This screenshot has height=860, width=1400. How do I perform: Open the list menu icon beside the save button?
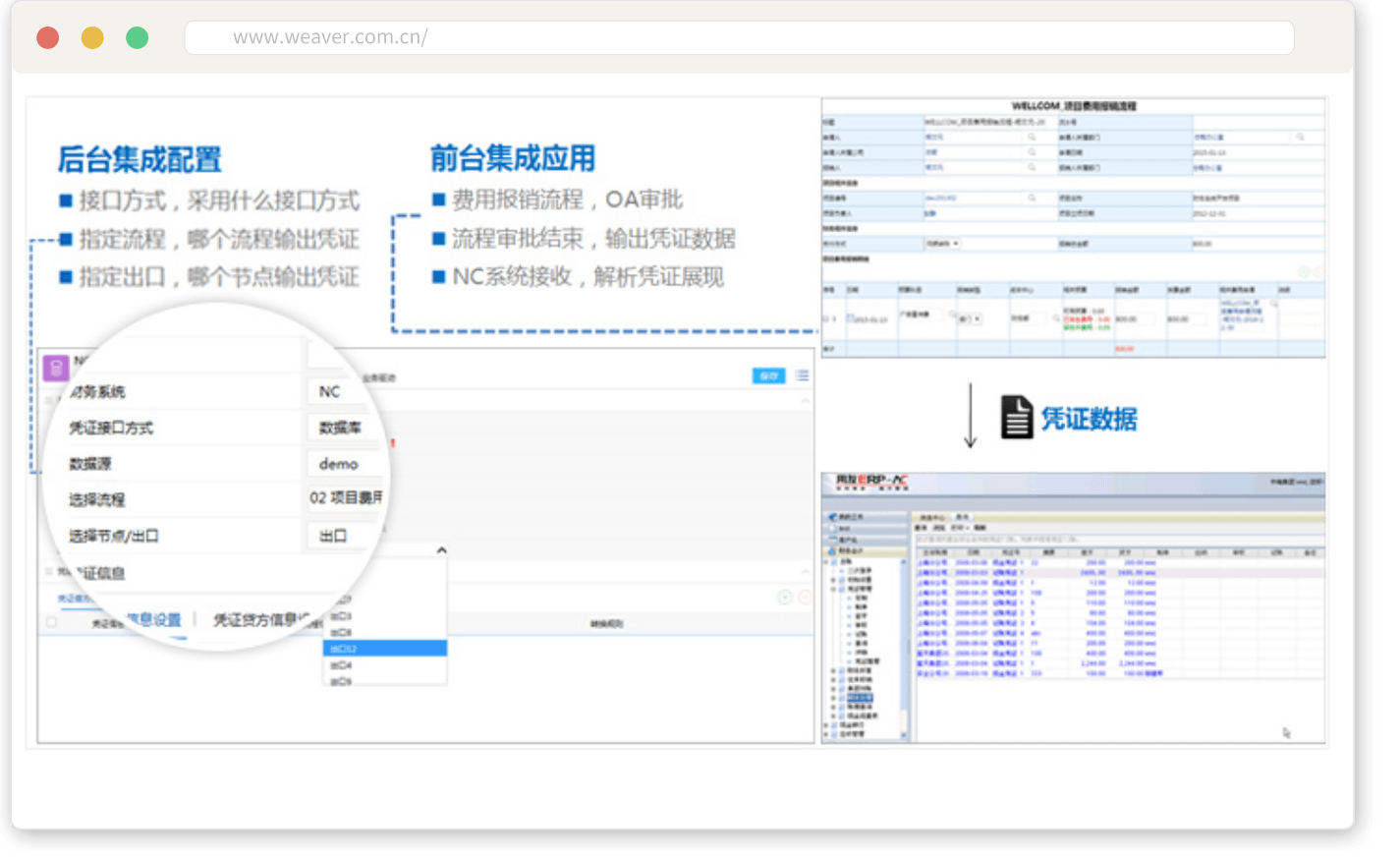(803, 375)
